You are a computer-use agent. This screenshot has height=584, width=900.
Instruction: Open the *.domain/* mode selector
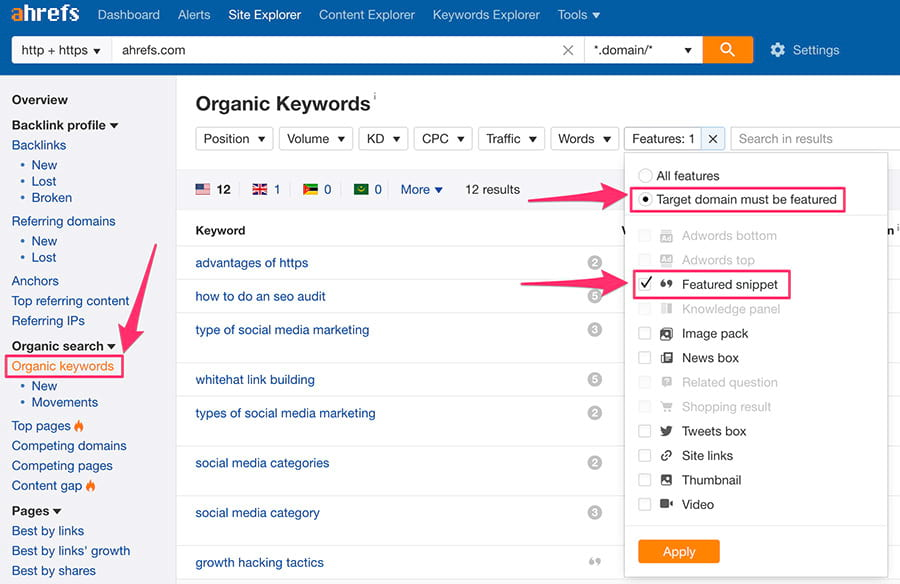[x=642, y=49]
